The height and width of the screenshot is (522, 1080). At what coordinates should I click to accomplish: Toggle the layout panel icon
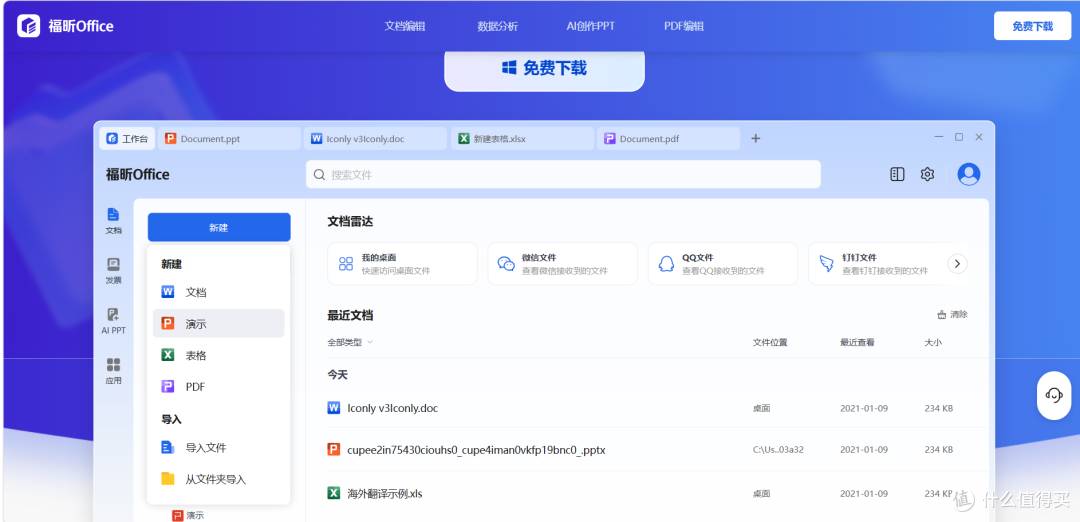pyautogui.click(x=897, y=174)
